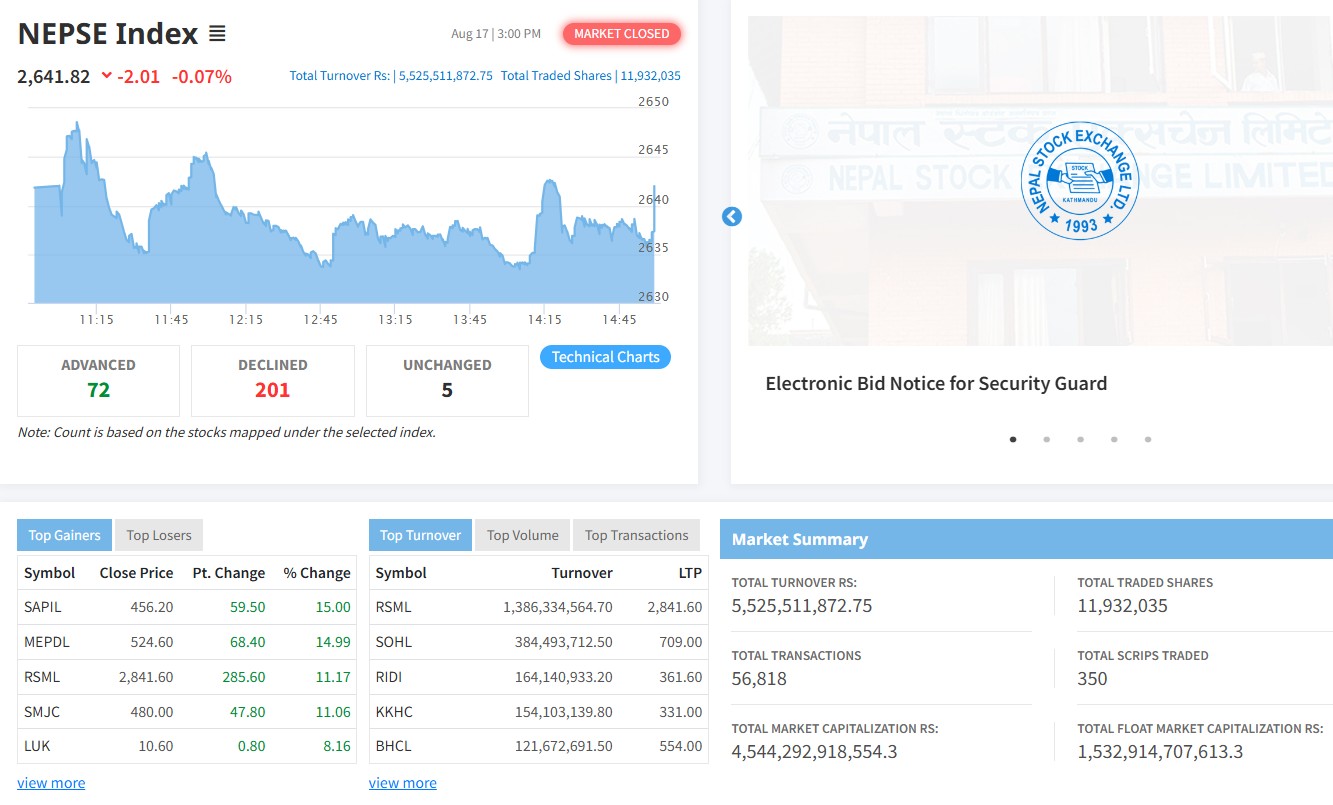
Task: Click the Aug 17 3:00 PM timestamp
Action: pos(496,34)
